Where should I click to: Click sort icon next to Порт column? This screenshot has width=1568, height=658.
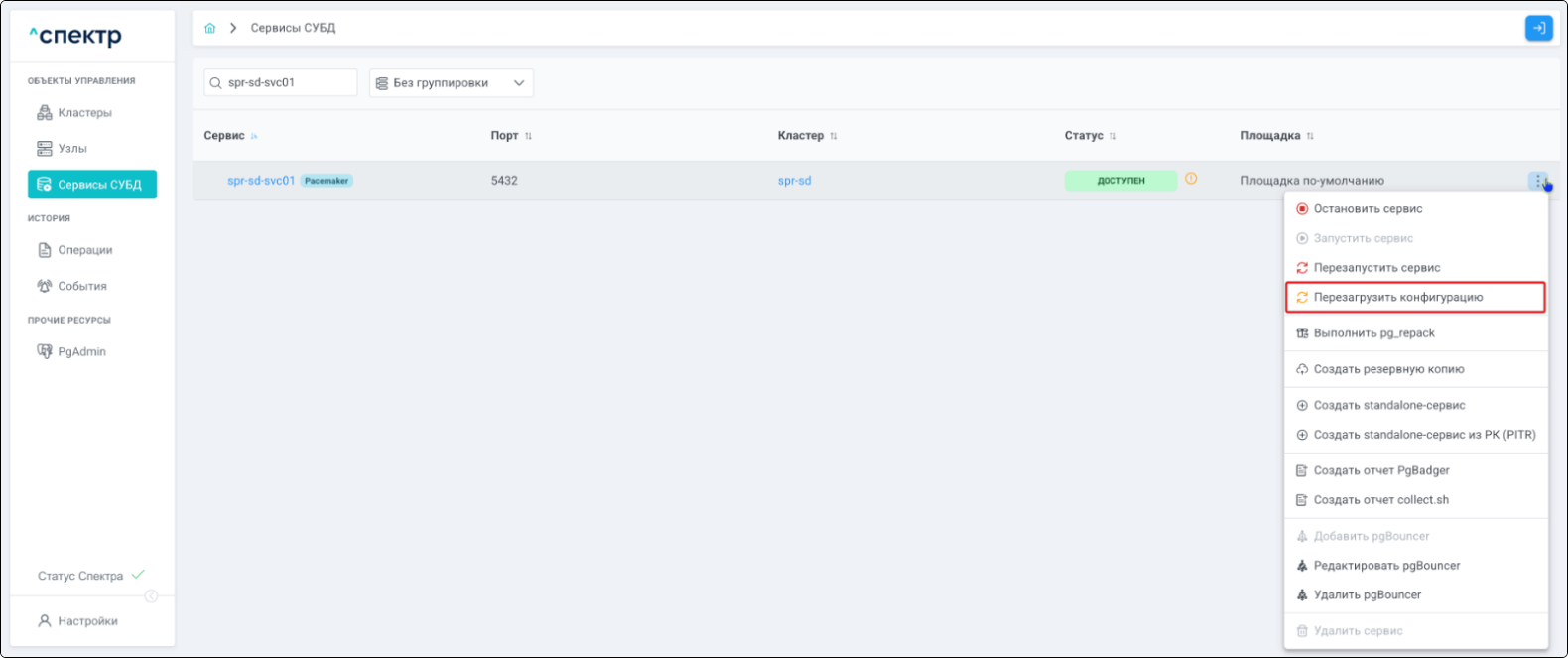coord(528,136)
